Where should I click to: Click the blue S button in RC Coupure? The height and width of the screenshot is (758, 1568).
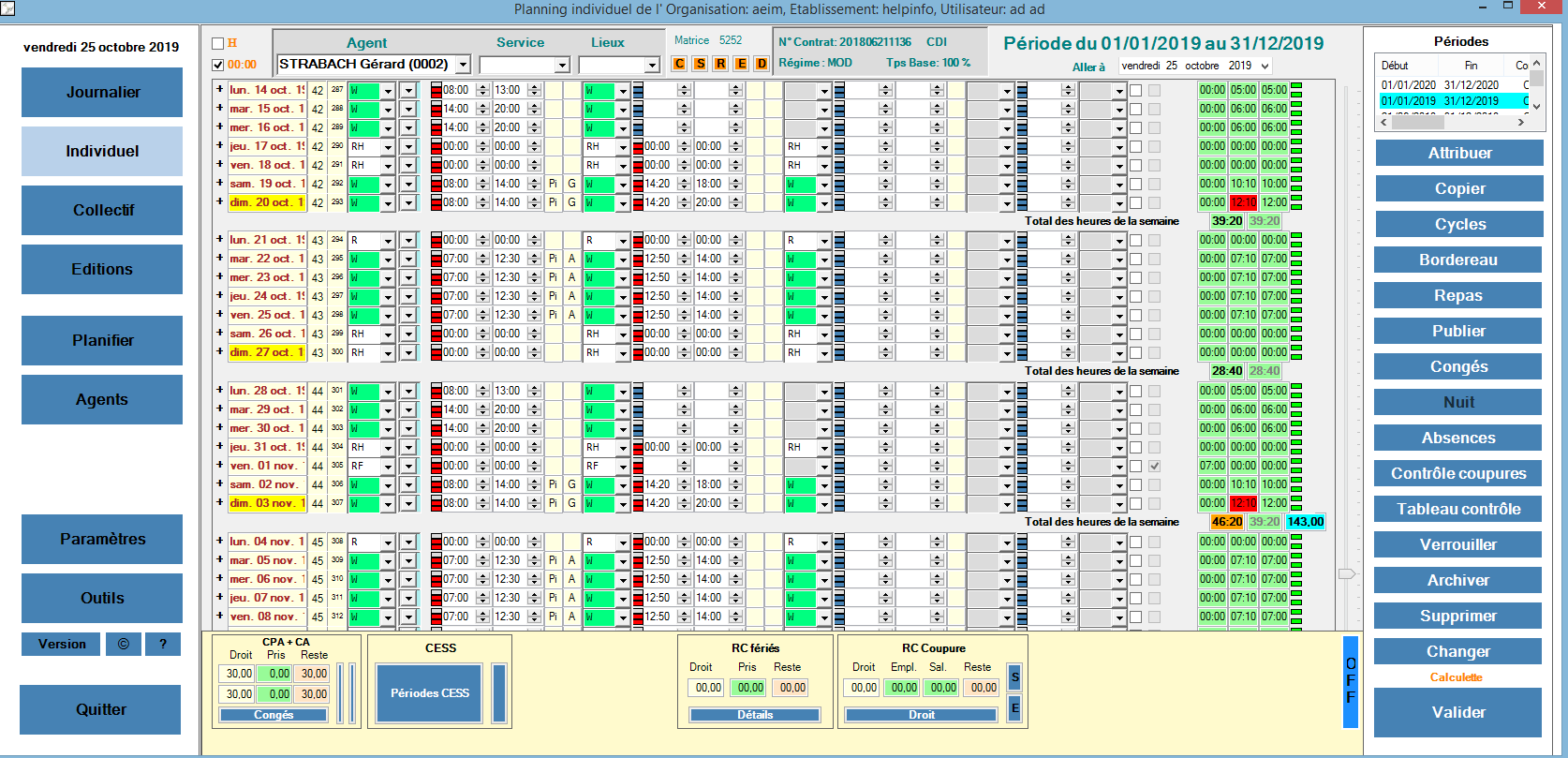tap(1014, 677)
